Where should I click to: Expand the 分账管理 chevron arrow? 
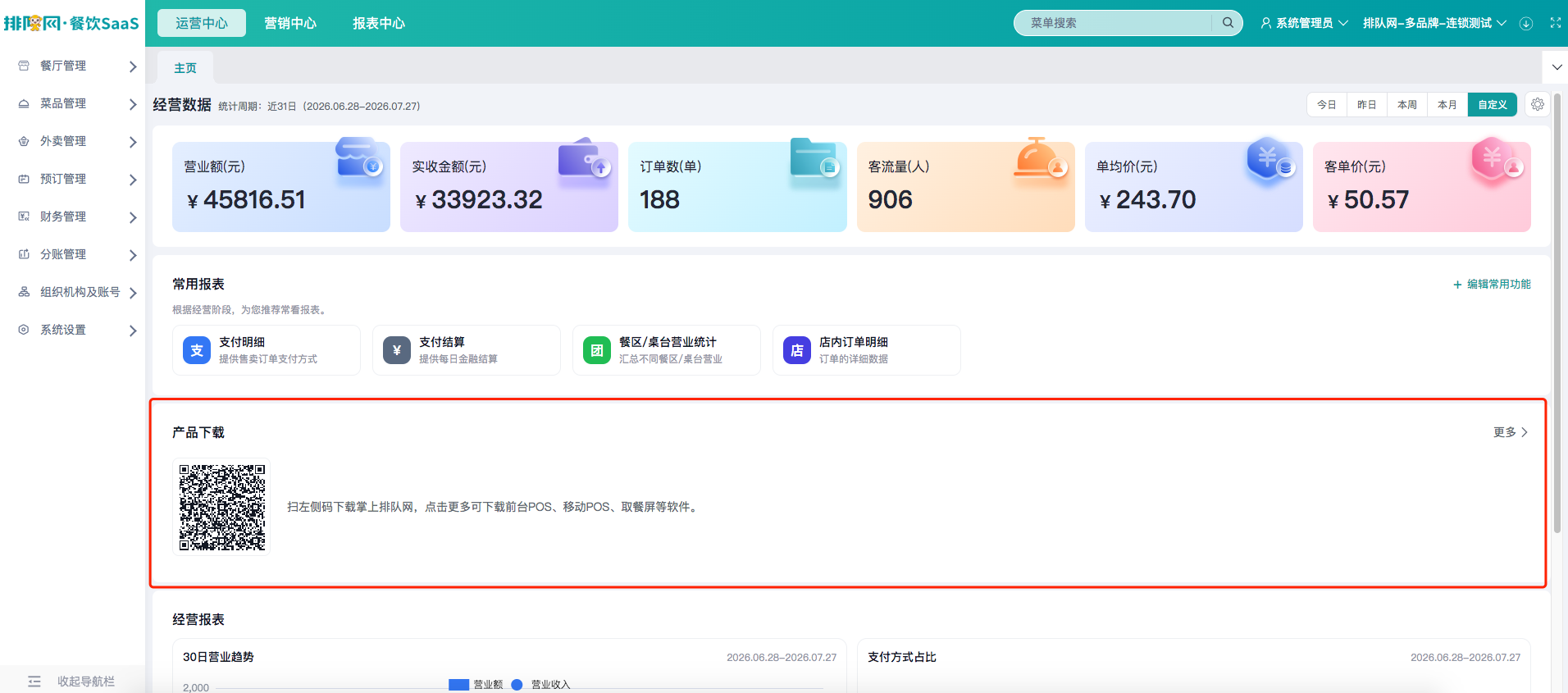pos(133,255)
